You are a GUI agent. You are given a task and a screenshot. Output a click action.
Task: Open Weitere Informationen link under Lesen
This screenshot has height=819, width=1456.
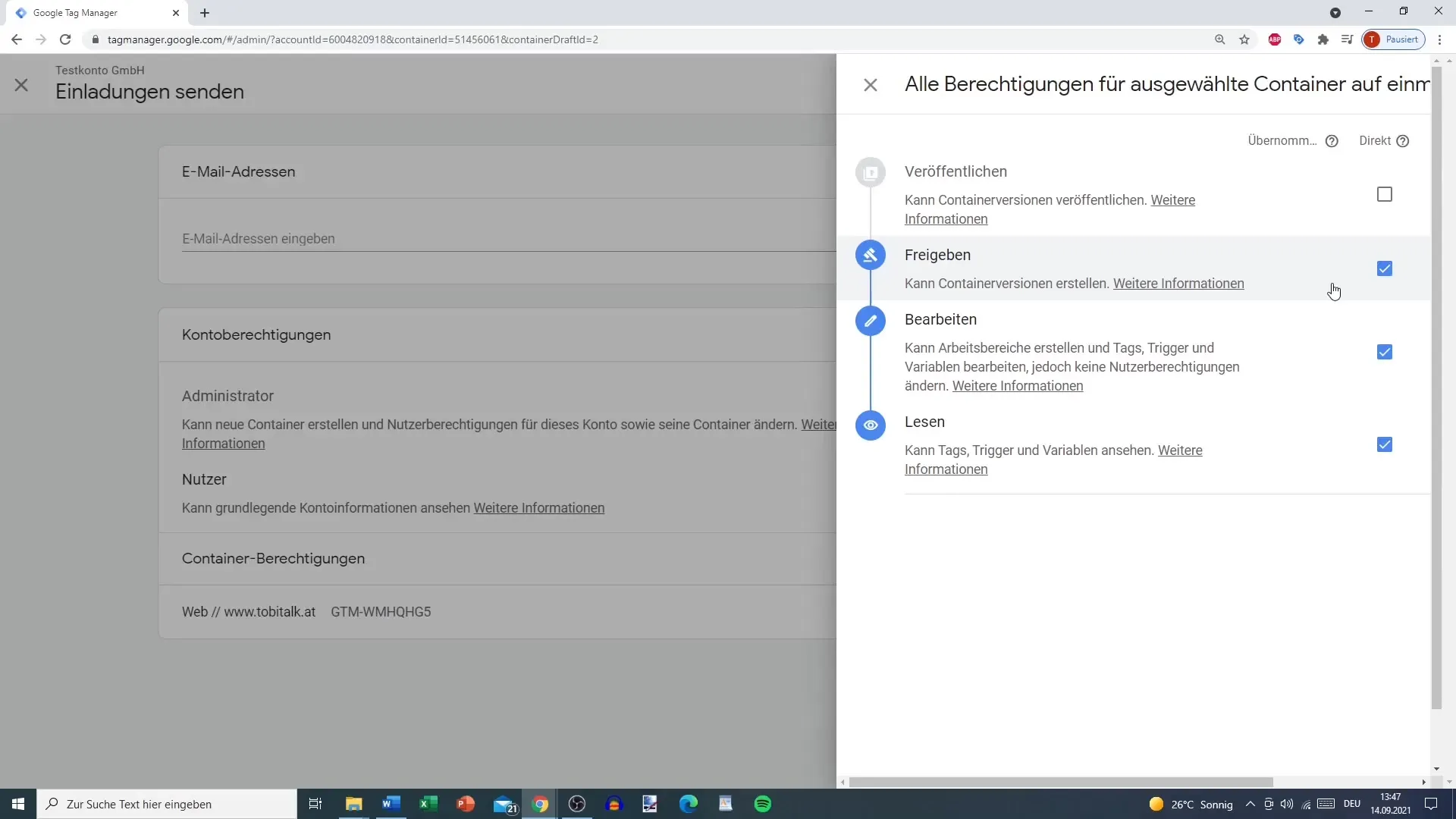(x=1180, y=450)
